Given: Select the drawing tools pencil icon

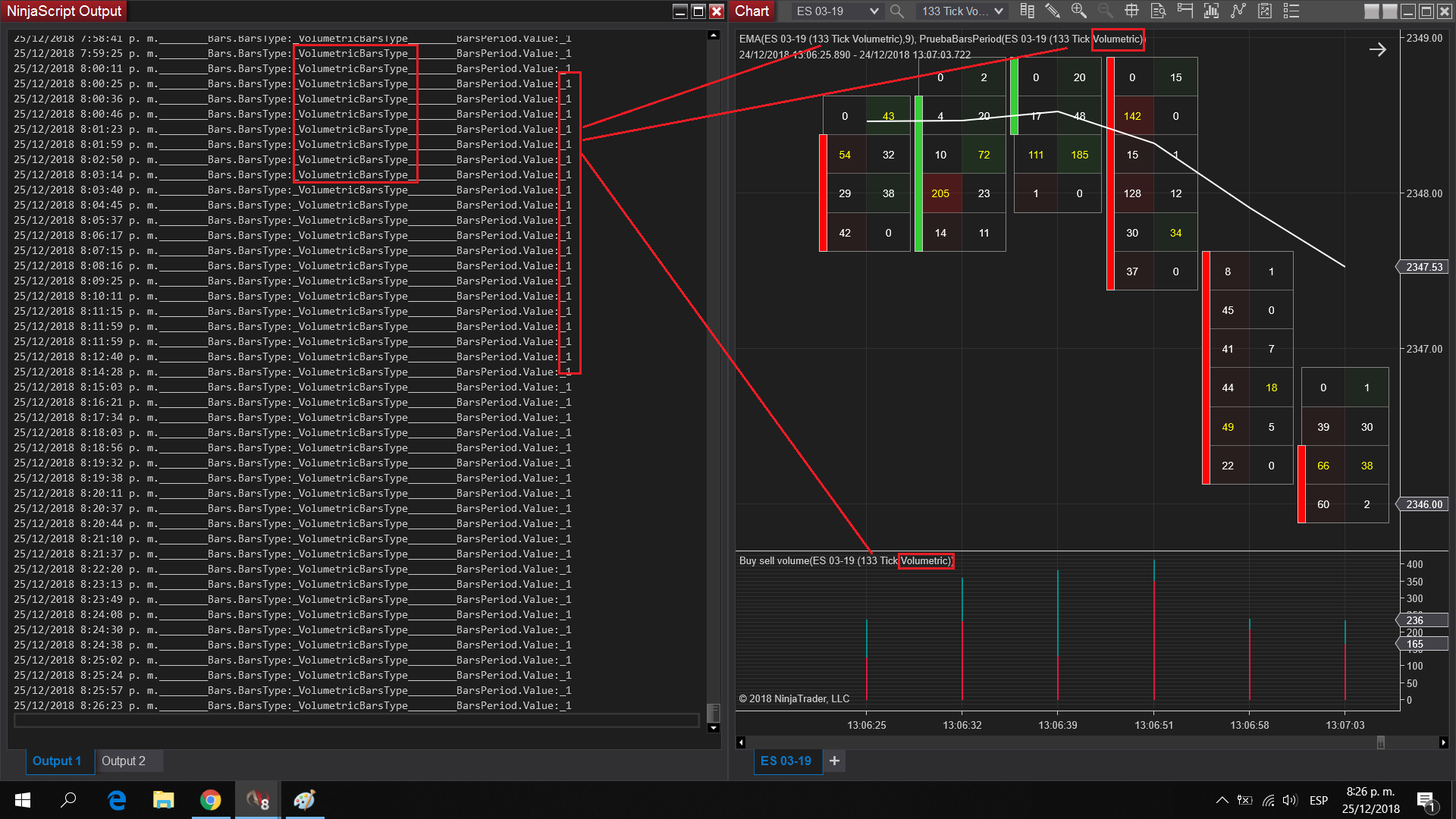Looking at the screenshot, I should point(1053,11).
